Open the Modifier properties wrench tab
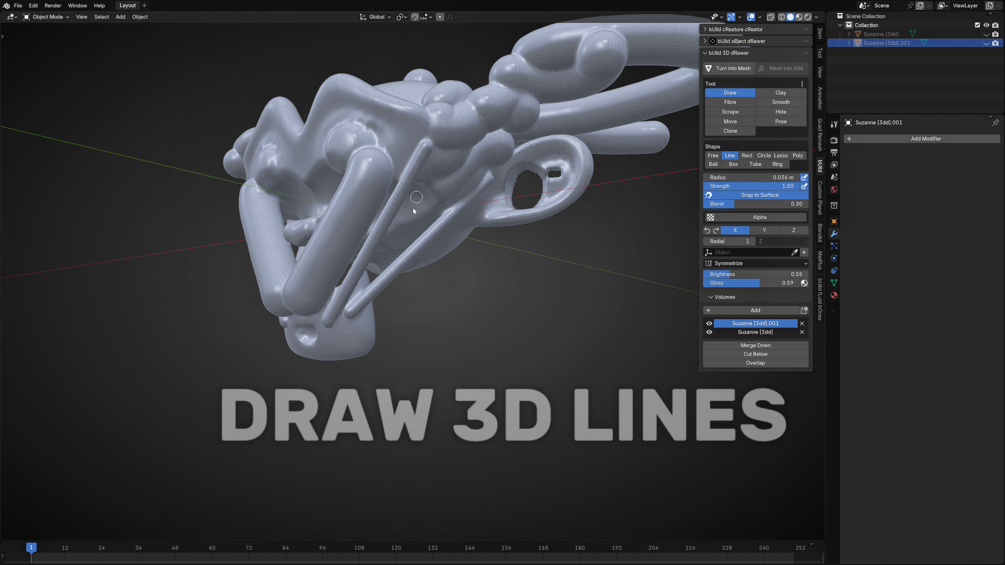The width and height of the screenshot is (1005, 565). (834, 234)
